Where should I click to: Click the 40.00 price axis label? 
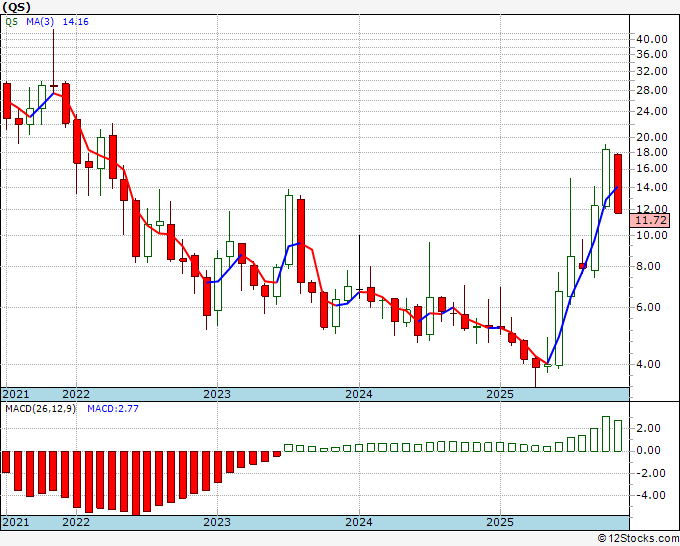point(651,39)
